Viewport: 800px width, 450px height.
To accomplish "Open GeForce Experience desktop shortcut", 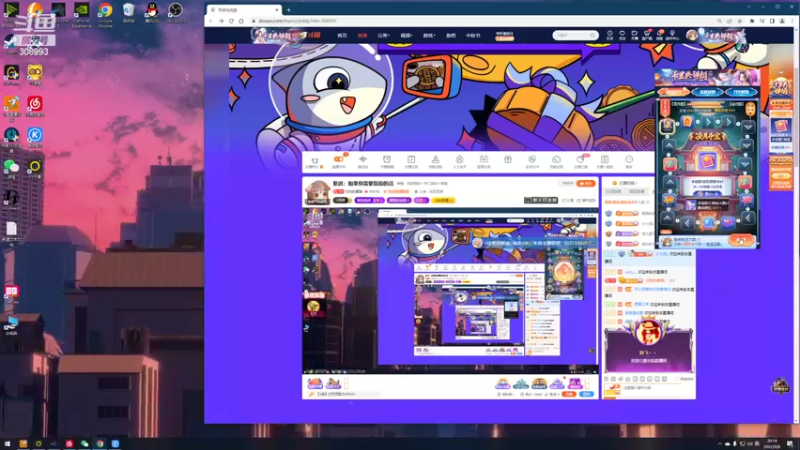I will [x=82, y=10].
